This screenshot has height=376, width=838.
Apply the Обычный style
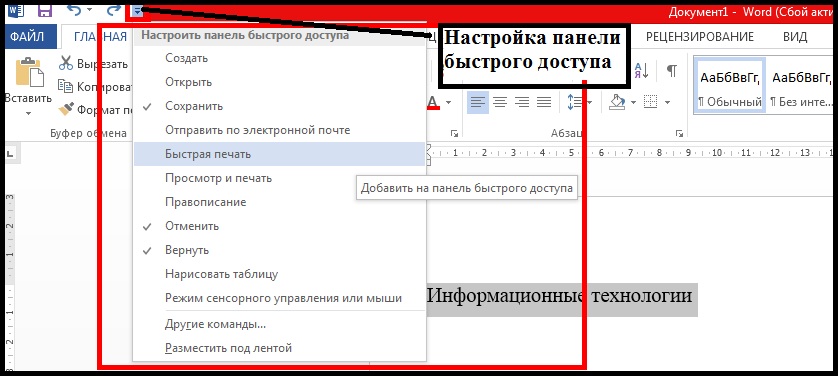coord(730,86)
